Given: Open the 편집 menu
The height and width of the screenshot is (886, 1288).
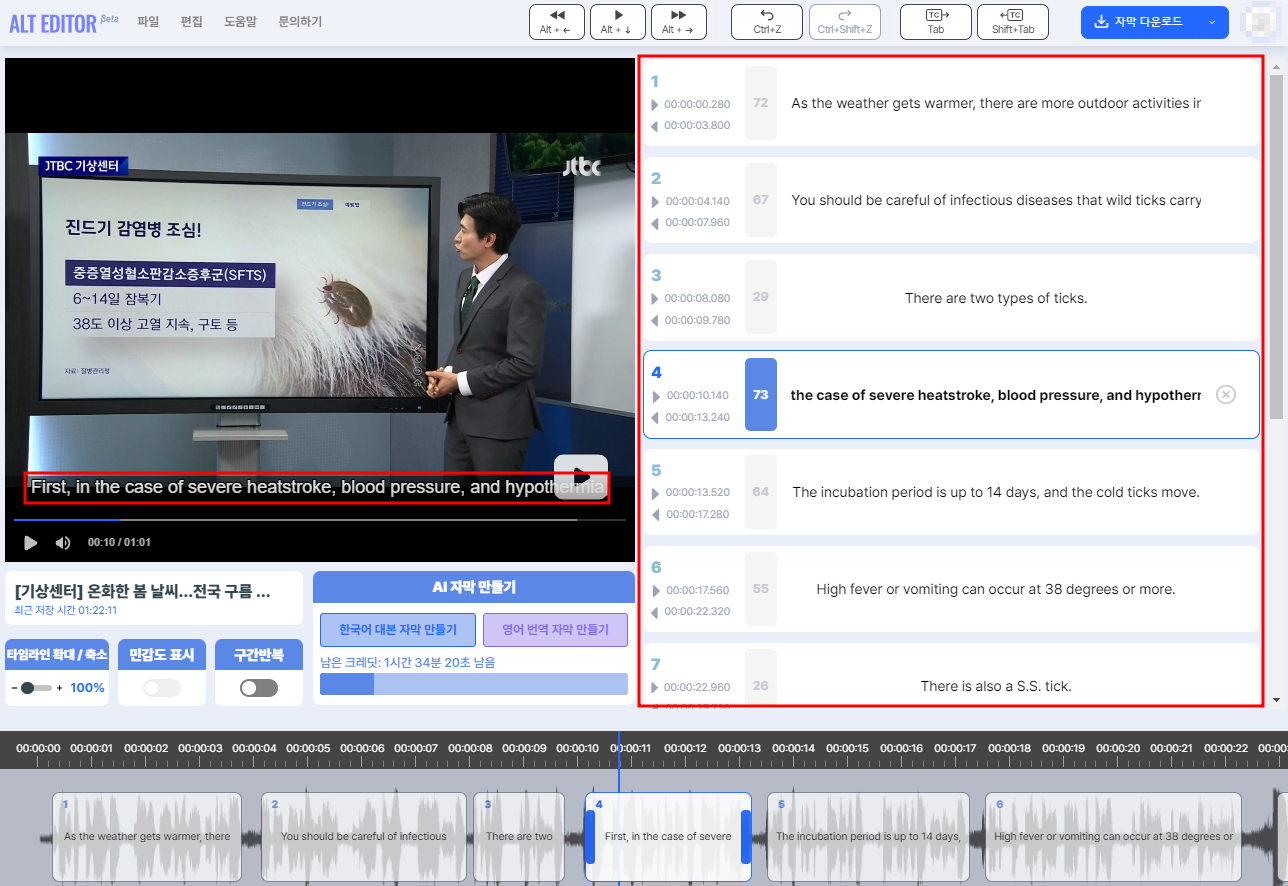Looking at the screenshot, I should click(192, 21).
